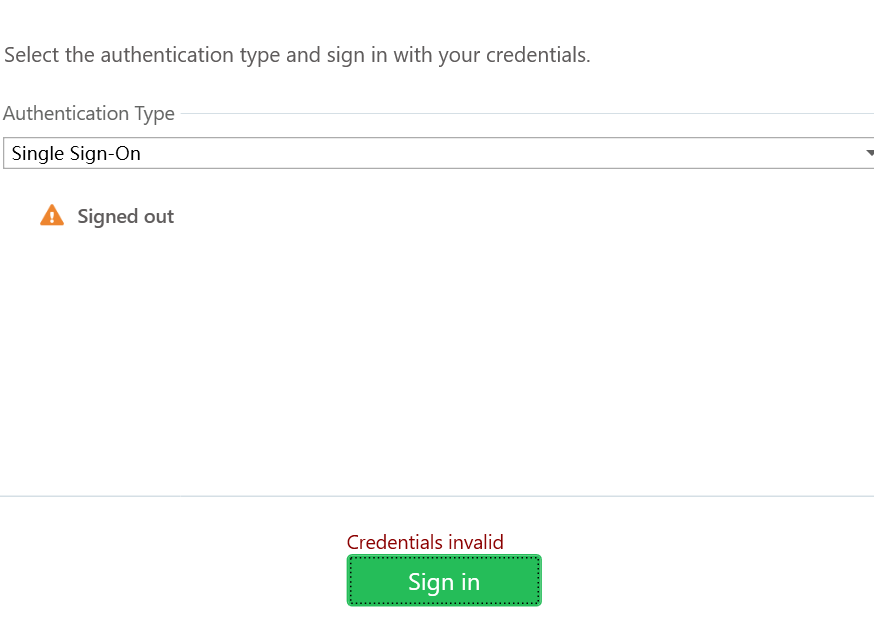Click the exclamation mark inside the triangle
Viewport: 874px width, 622px height.
(50, 217)
